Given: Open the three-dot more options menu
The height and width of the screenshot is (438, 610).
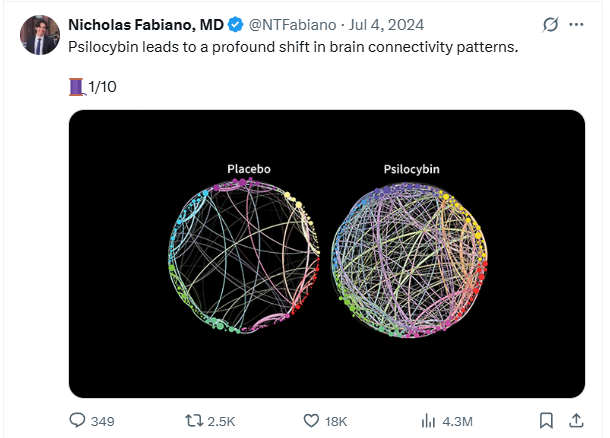Looking at the screenshot, I should (x=576, y=24).
